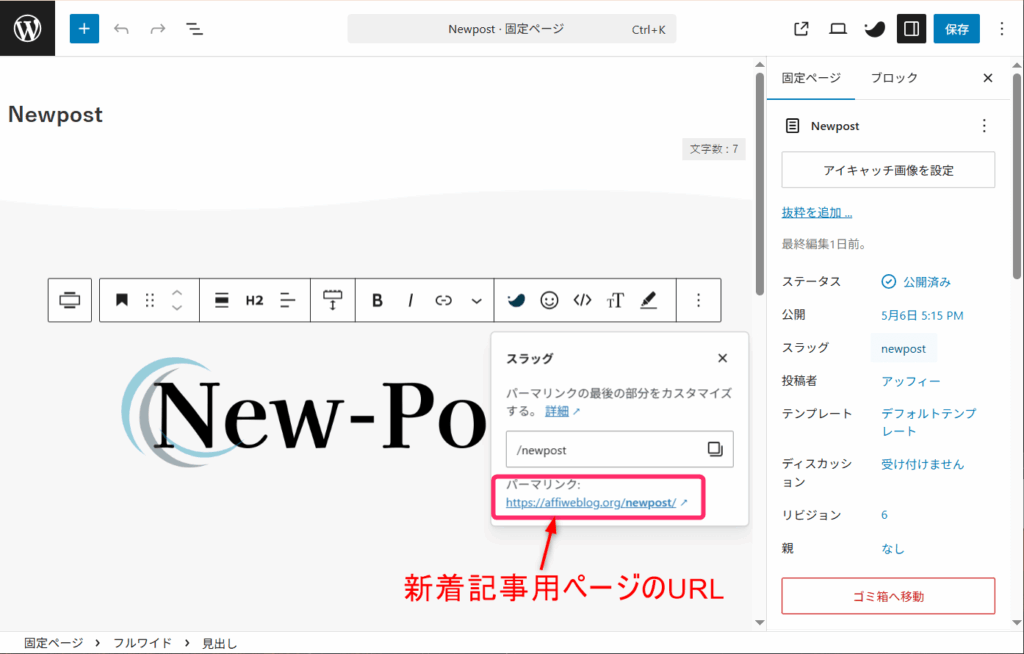Click the /newpost slug input field
This screenshot has width=1024, height=654.
click(x=605, y=449)
